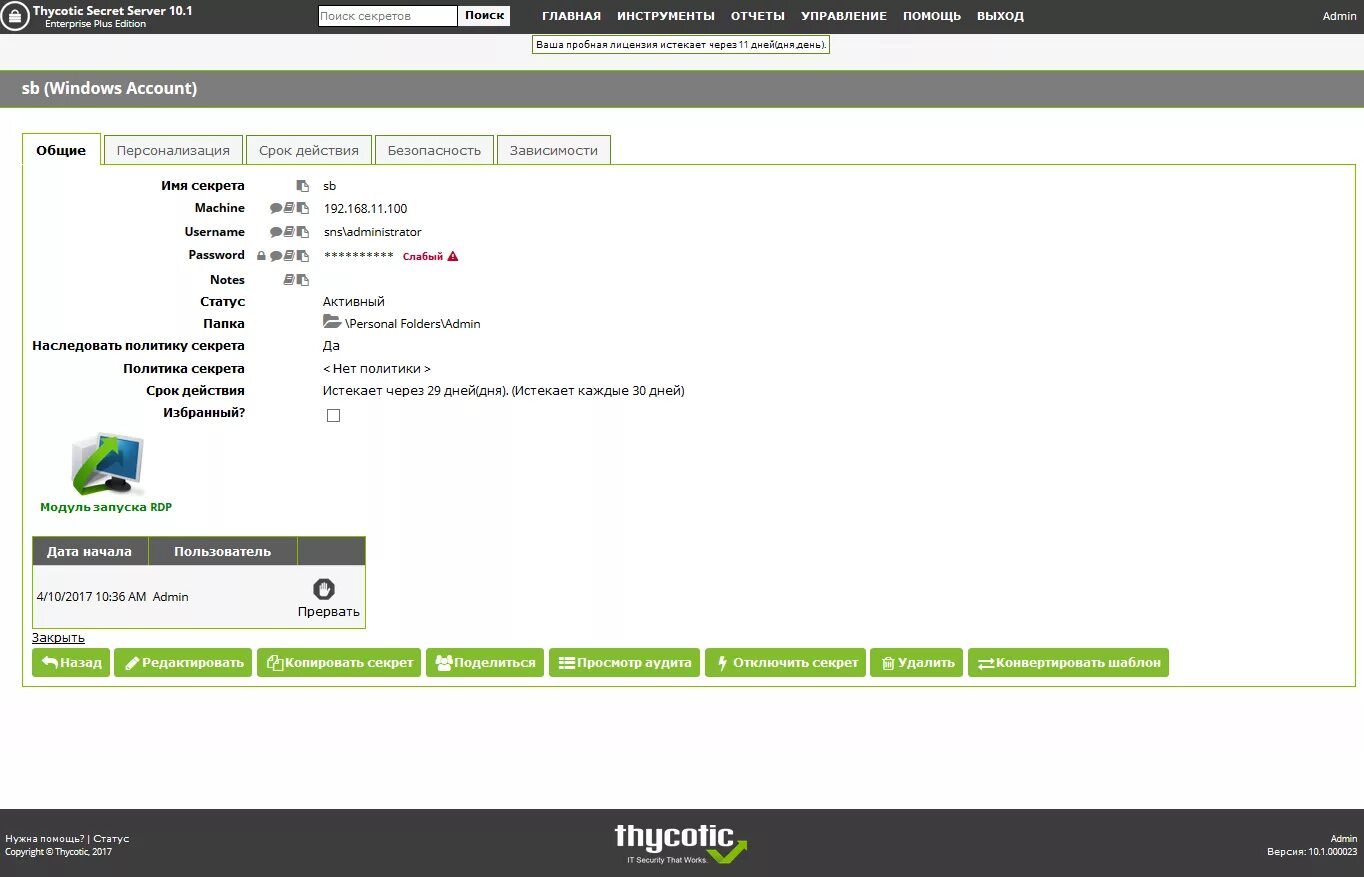Screen dimensions: 1364x877
Task: Click the Слабый password strength label
Action: [422, 257]
